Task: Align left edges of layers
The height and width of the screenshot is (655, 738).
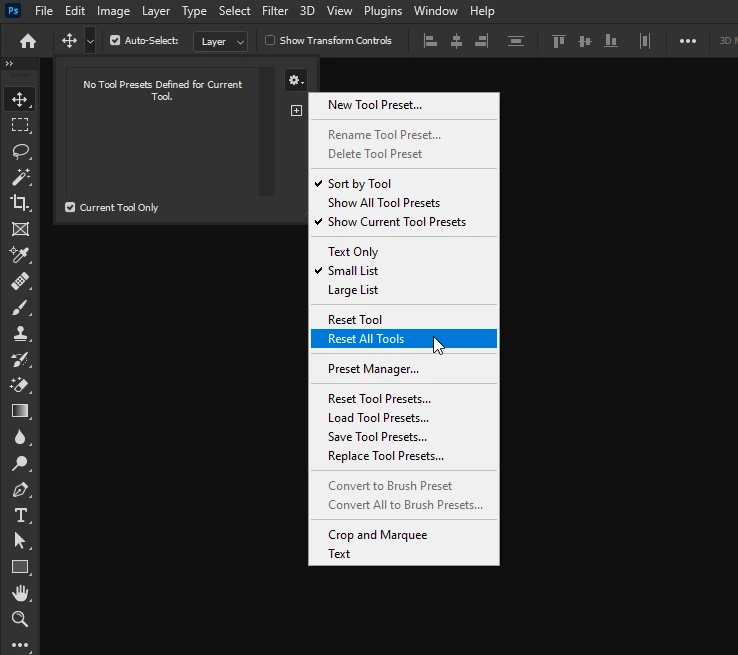Action: [430, 41]
